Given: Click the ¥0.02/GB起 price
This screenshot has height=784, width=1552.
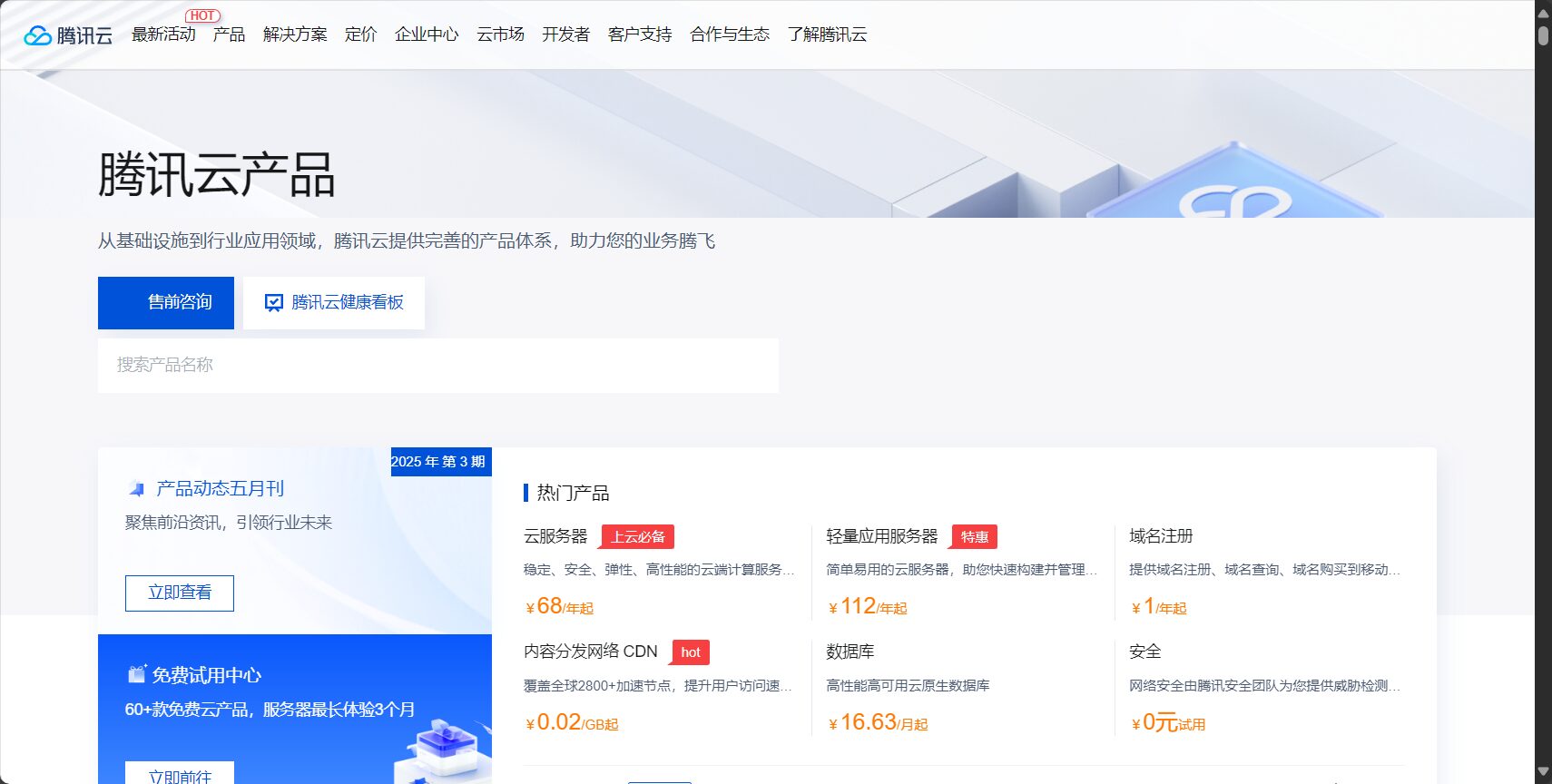Looking at the screenshot, I should (572, 722).
